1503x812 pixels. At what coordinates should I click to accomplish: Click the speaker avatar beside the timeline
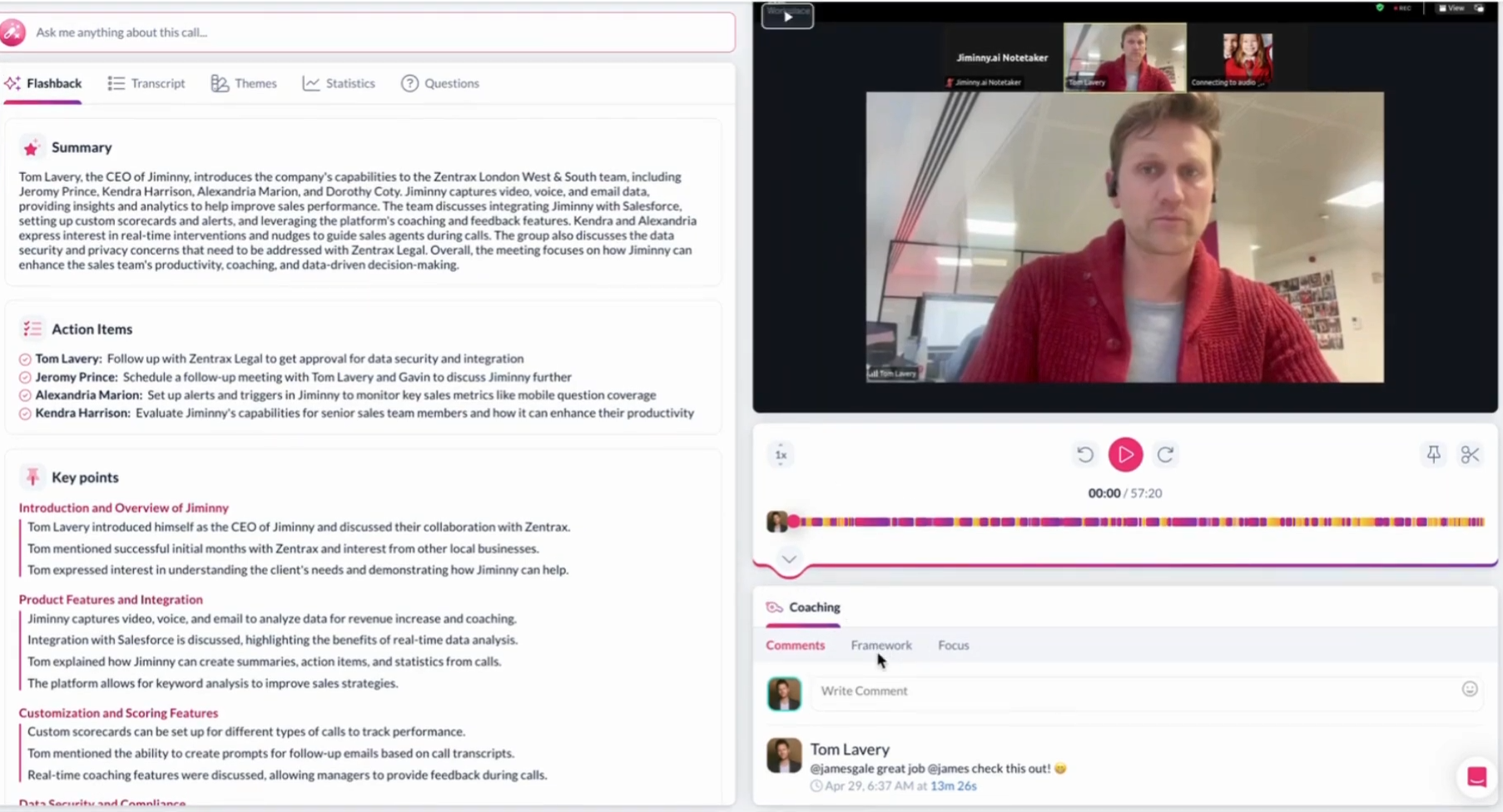click(x=776, y=522)
